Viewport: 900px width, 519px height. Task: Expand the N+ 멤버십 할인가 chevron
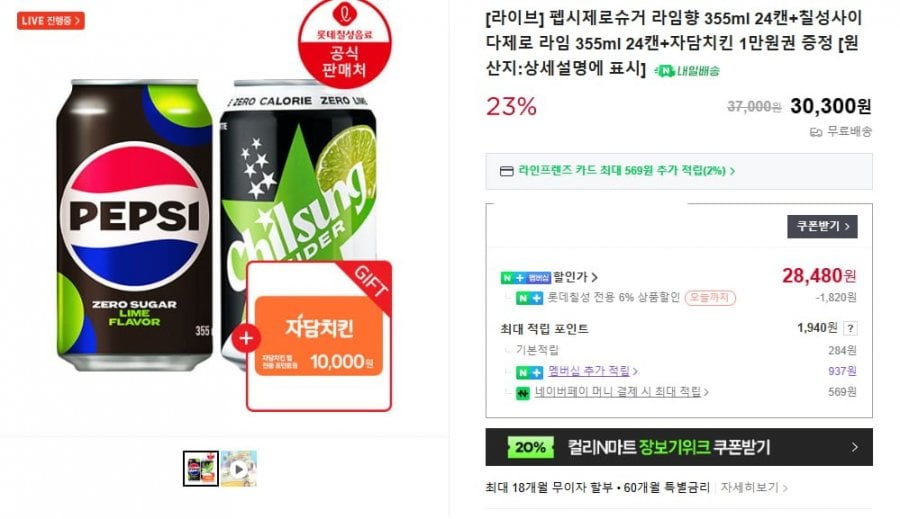tap(595, 277)
